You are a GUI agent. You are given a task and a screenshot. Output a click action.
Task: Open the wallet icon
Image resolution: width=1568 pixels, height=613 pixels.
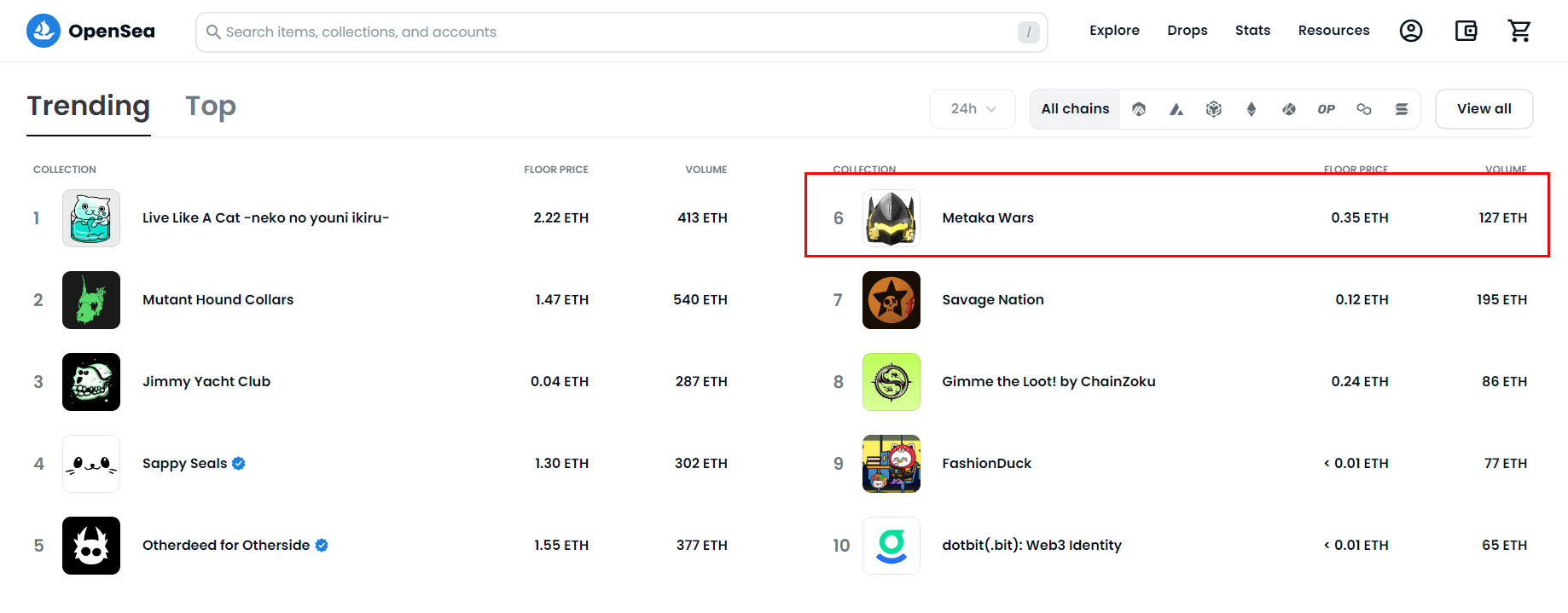point(1466,31)
